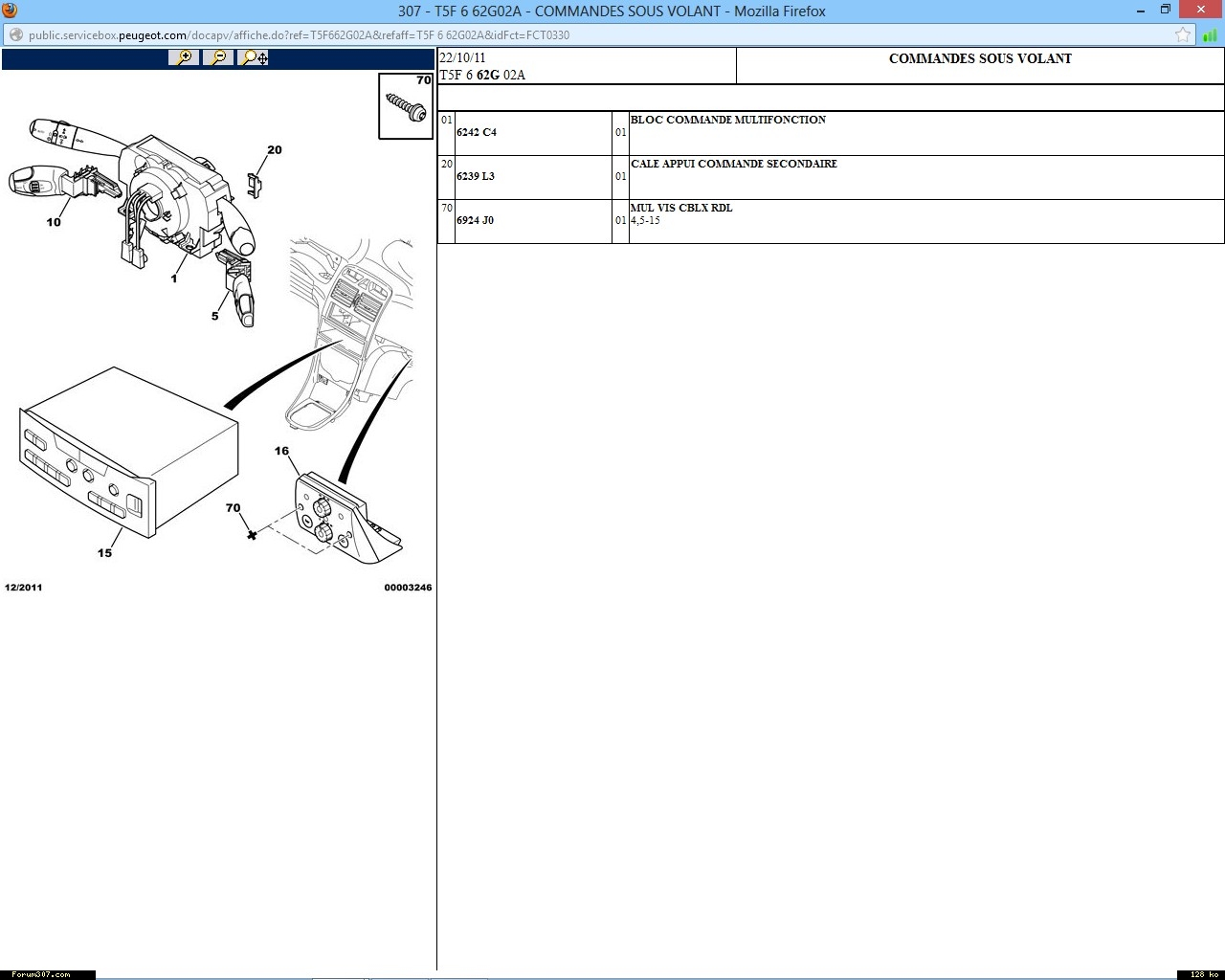Screen dimensions: 1225x980
Task: Click in the URL address bar
Action: (574, 35)
